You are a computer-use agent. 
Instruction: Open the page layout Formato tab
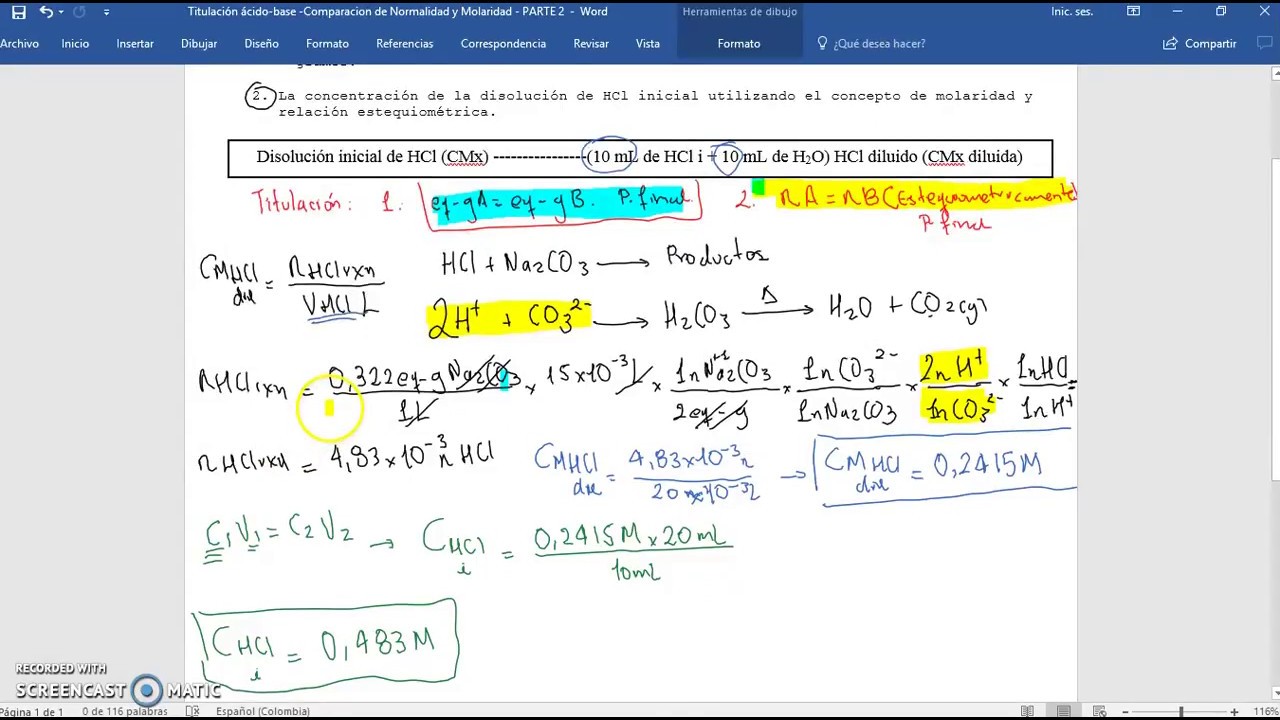(328, 44)
